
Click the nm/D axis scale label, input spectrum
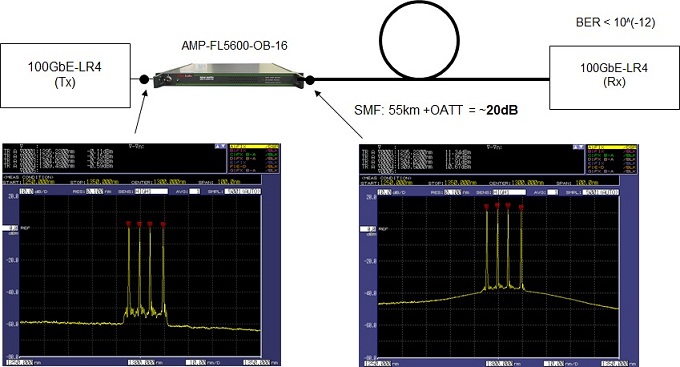point(202,362)
